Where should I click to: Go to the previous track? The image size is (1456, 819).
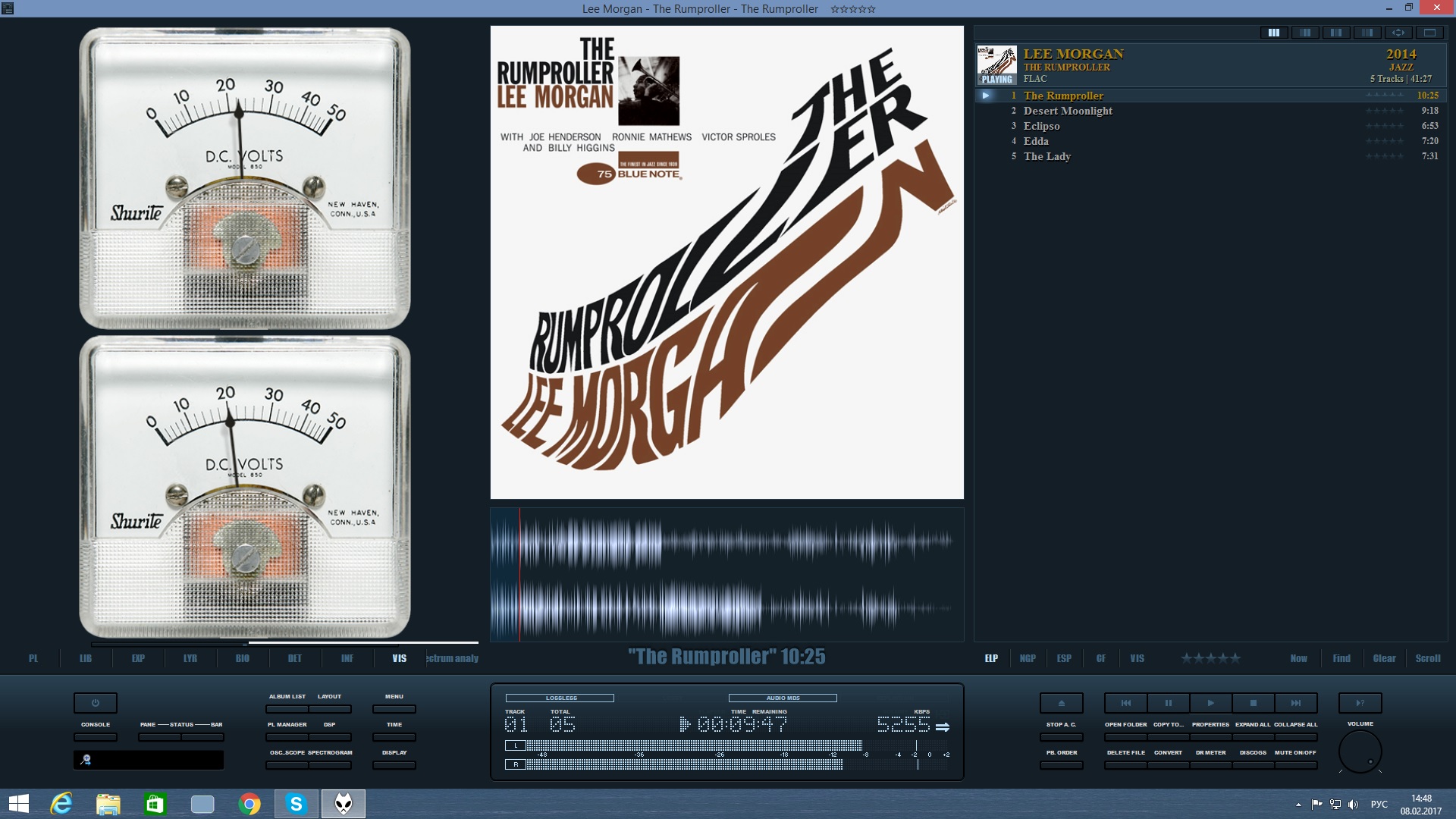1126,703
